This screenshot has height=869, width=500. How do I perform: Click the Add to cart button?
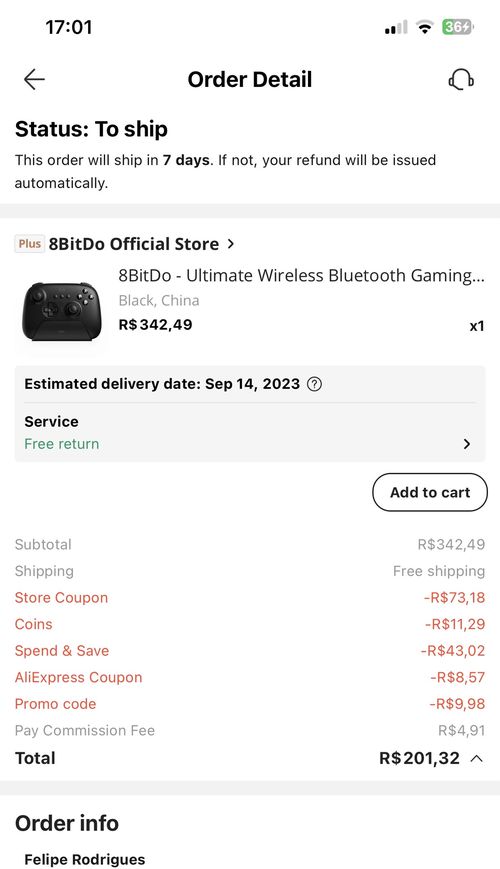430,492
